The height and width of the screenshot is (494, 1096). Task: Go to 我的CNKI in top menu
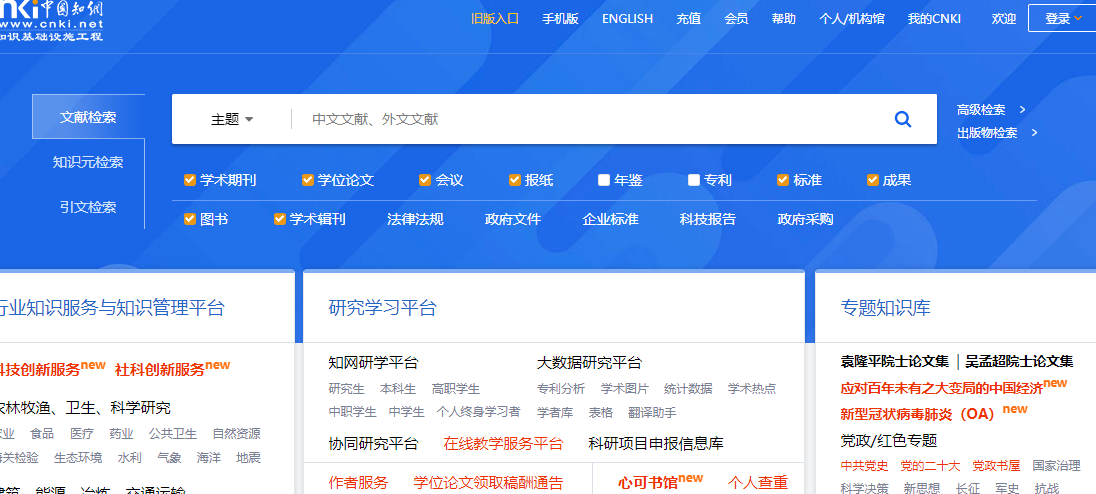point(934,18)
